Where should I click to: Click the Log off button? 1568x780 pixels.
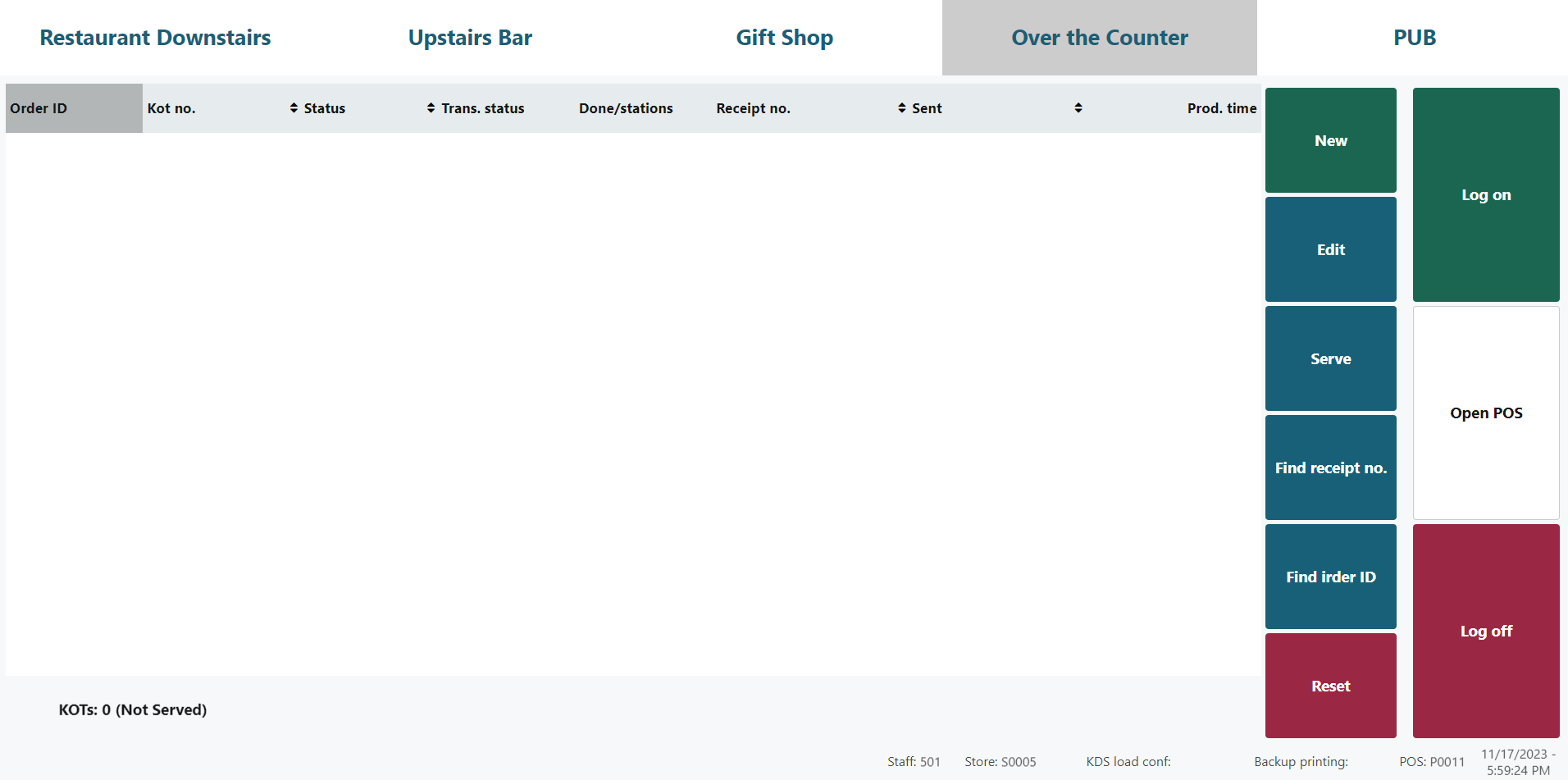click(1486, 631)
